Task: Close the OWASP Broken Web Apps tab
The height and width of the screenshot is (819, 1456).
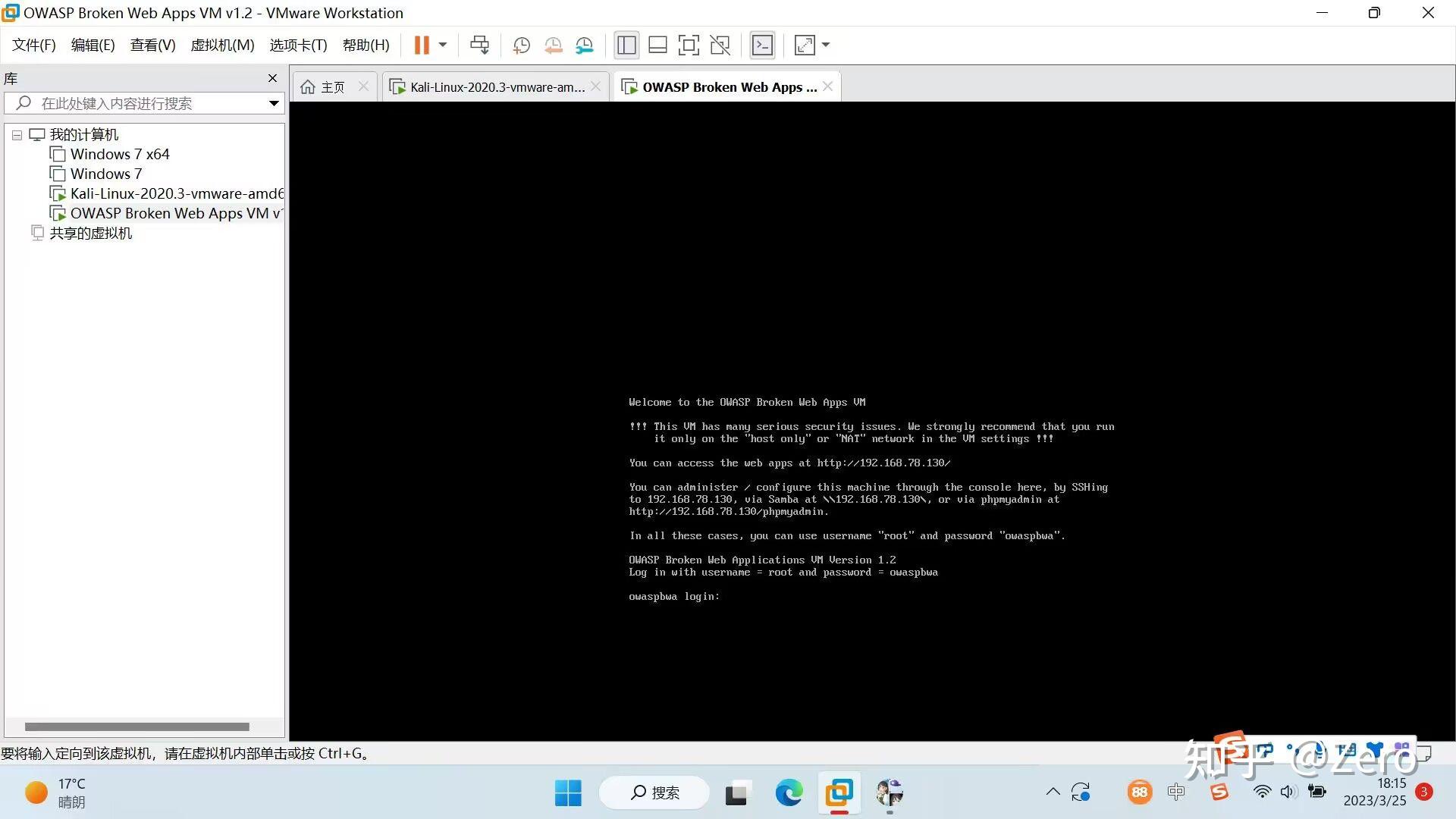Action: (x=828, y=86)
